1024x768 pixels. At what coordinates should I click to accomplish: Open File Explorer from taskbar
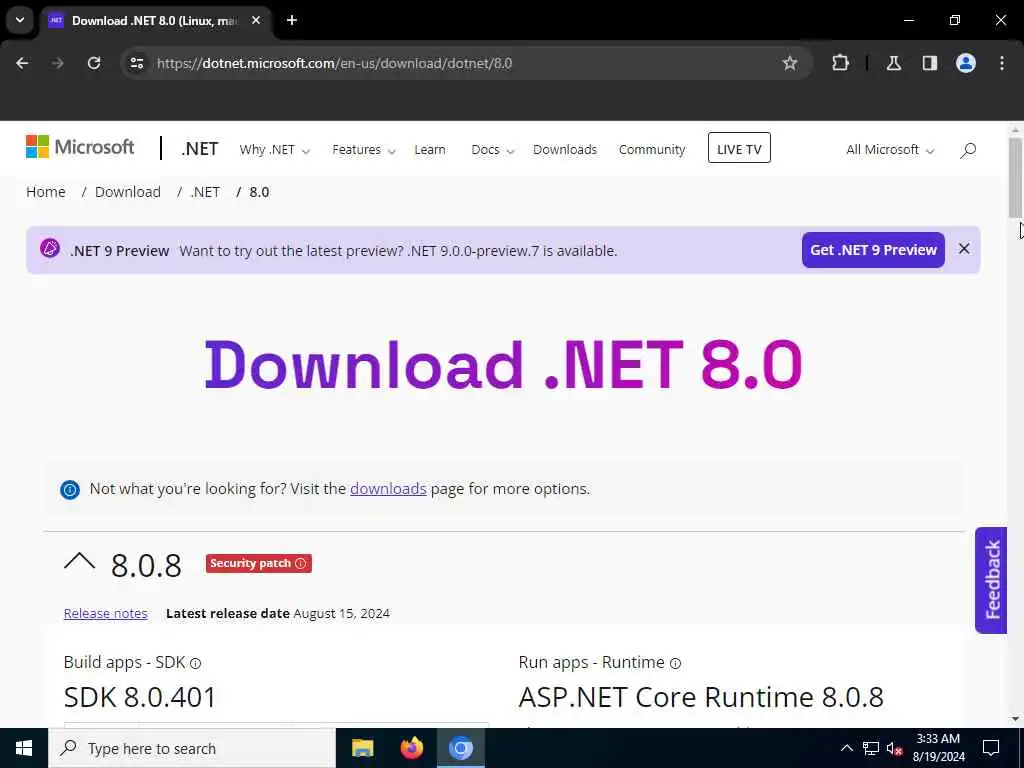pos(362,748)
